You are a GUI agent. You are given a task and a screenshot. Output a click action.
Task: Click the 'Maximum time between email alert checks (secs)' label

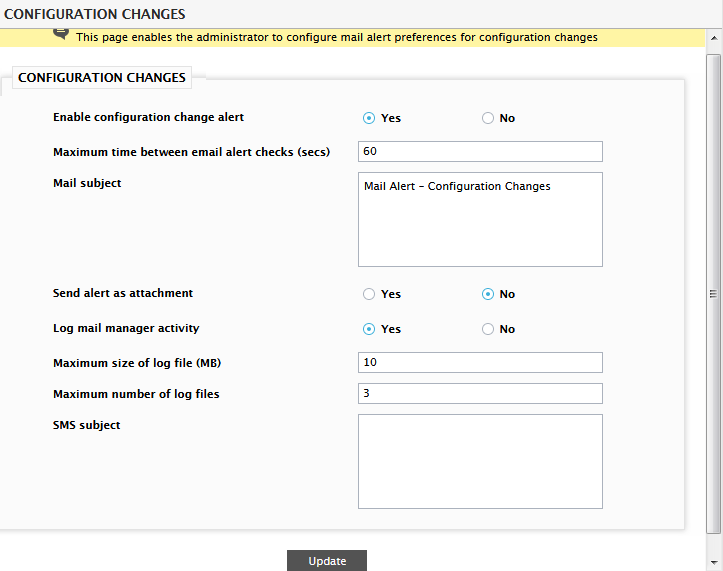coord(192,152)
